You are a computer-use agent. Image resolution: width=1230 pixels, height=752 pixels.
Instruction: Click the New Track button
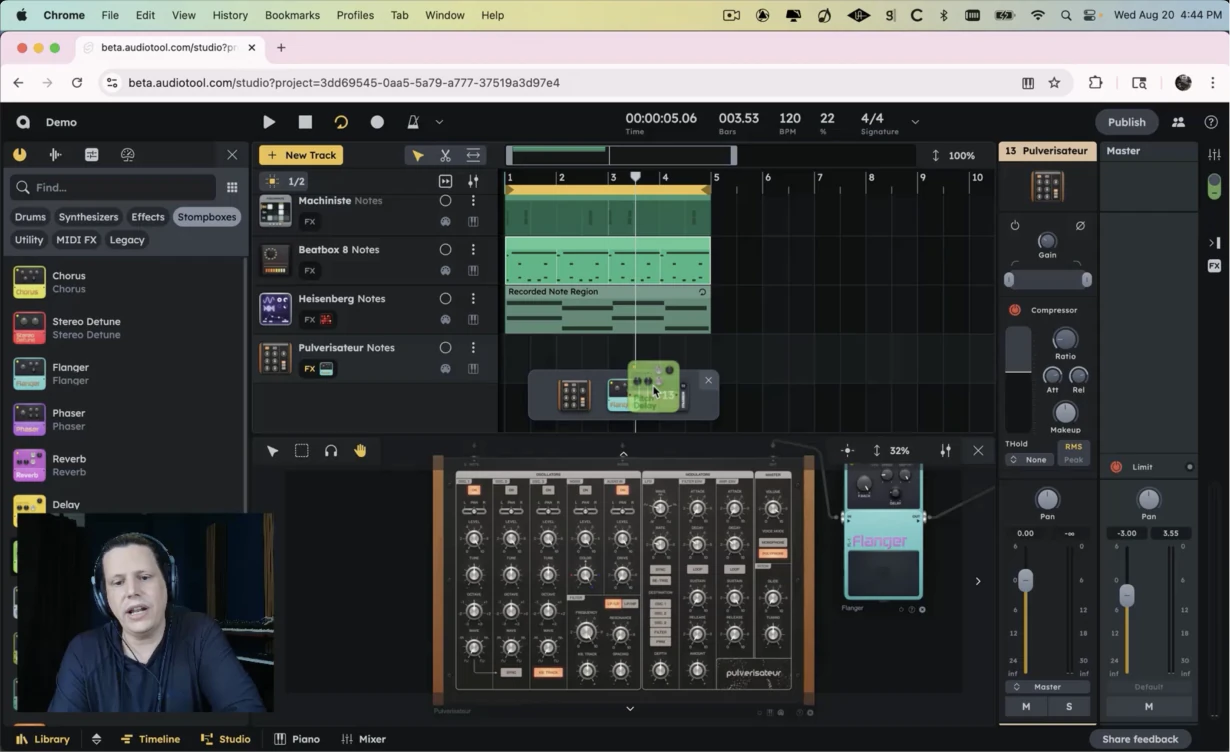[x=301, y=155]
